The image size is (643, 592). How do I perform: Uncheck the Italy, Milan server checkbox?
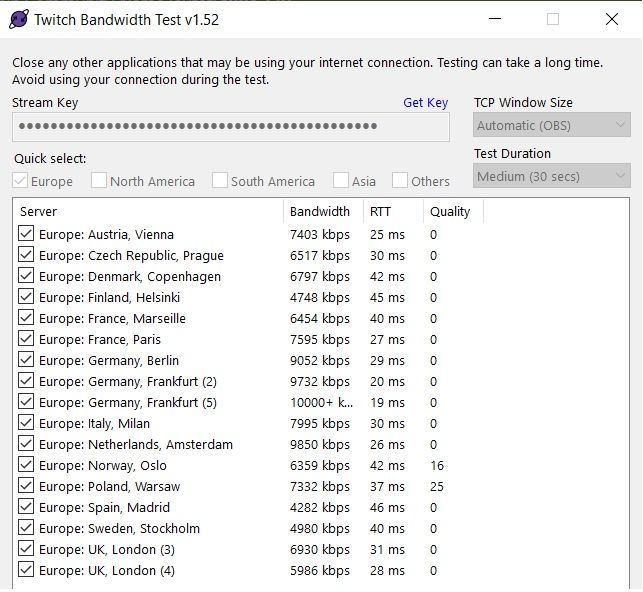(26, 422)
